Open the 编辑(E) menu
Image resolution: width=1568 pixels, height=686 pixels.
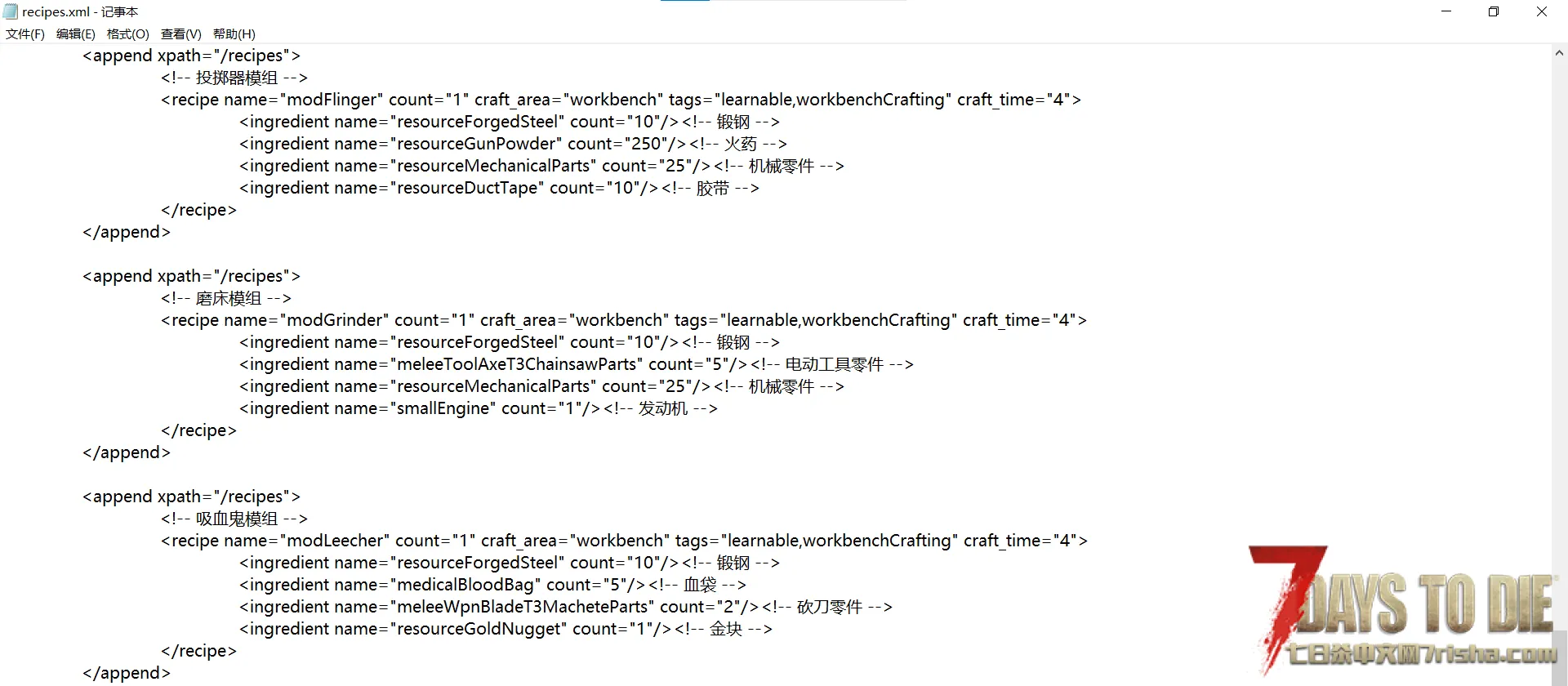click(x=75, y=33)
